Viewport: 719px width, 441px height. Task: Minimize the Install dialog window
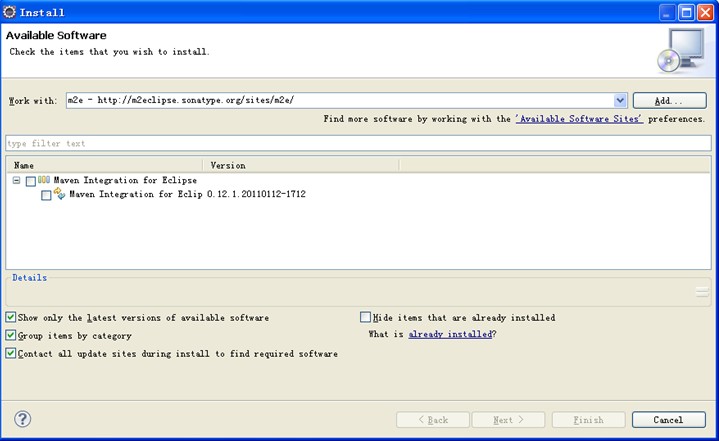pyautogui.click(x=667, y=12)
